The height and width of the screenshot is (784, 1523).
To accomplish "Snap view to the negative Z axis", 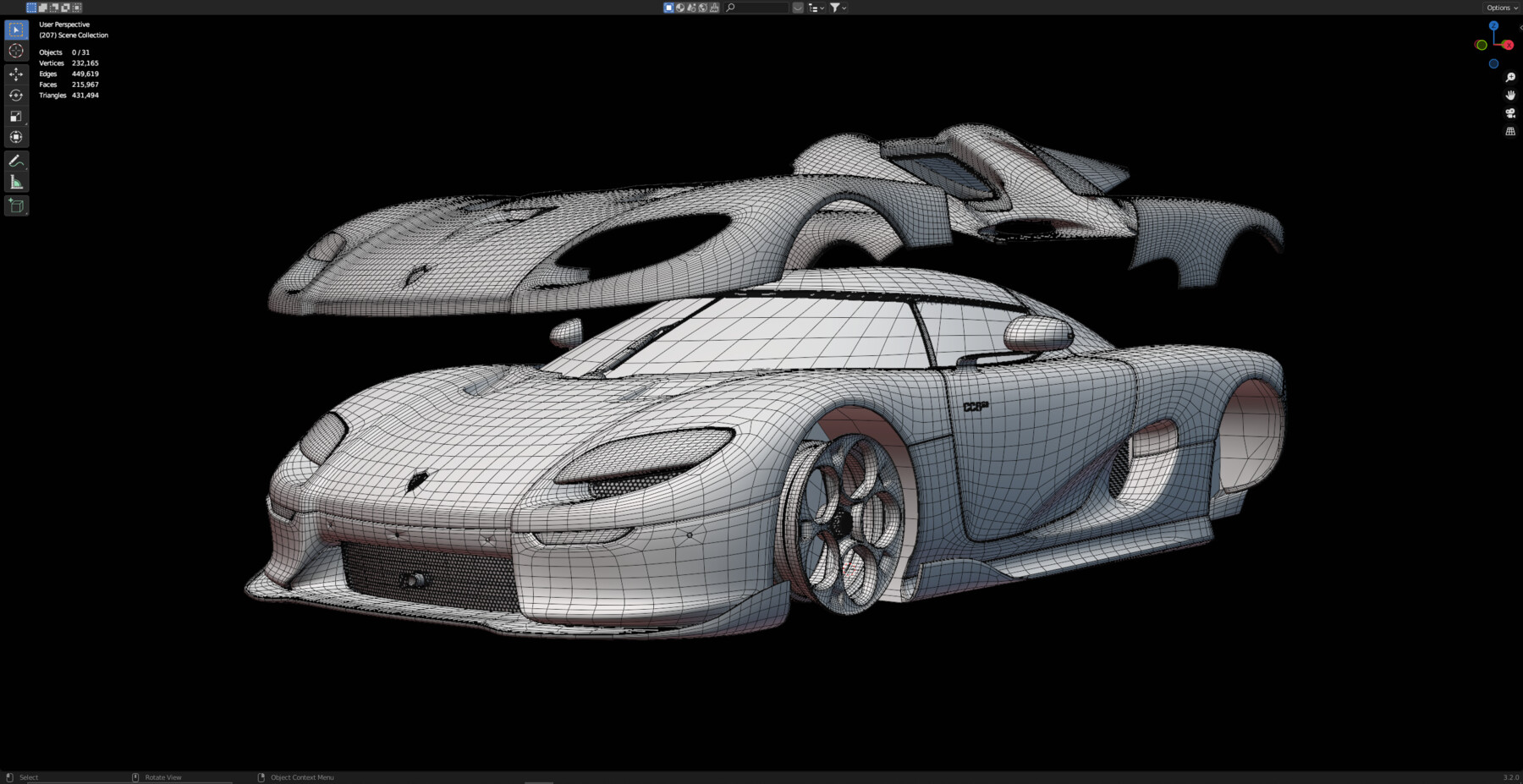I will click(1493, 63).
